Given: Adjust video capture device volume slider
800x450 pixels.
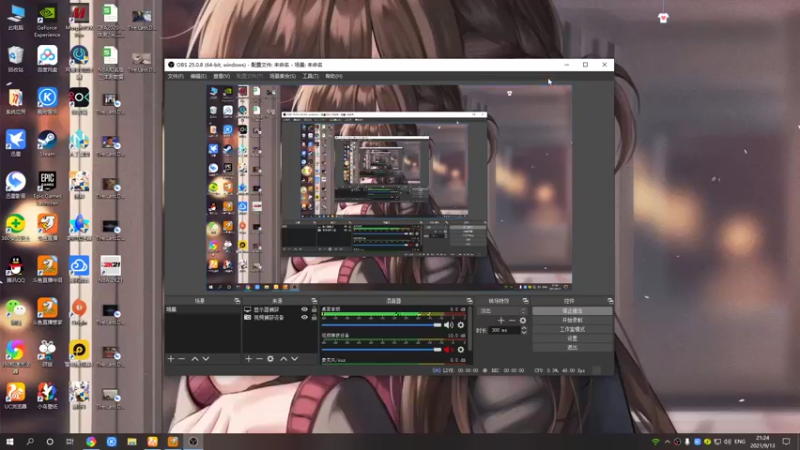Looking at the screenshot, I should click(382, 349).
